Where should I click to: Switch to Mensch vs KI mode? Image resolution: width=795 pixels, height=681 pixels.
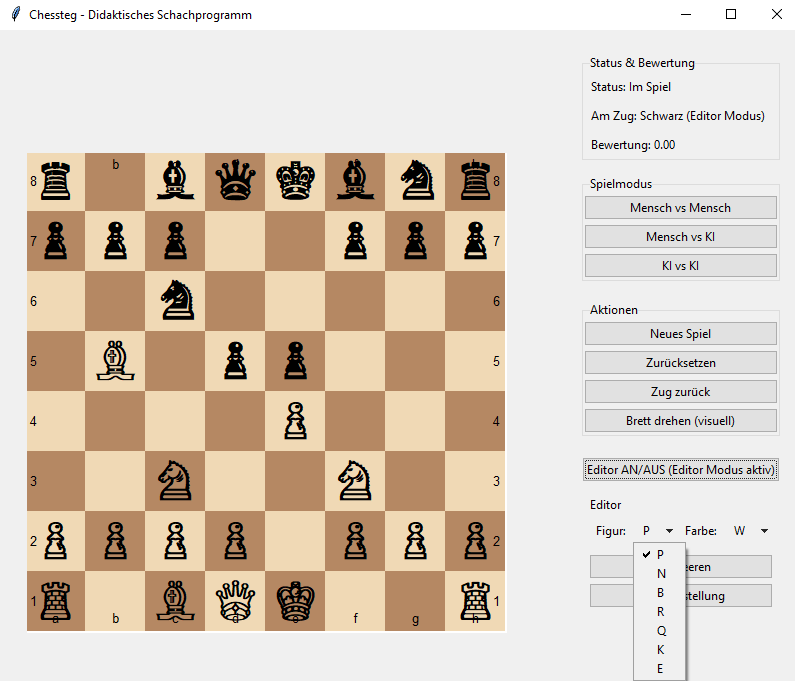[x=680, y=237]
